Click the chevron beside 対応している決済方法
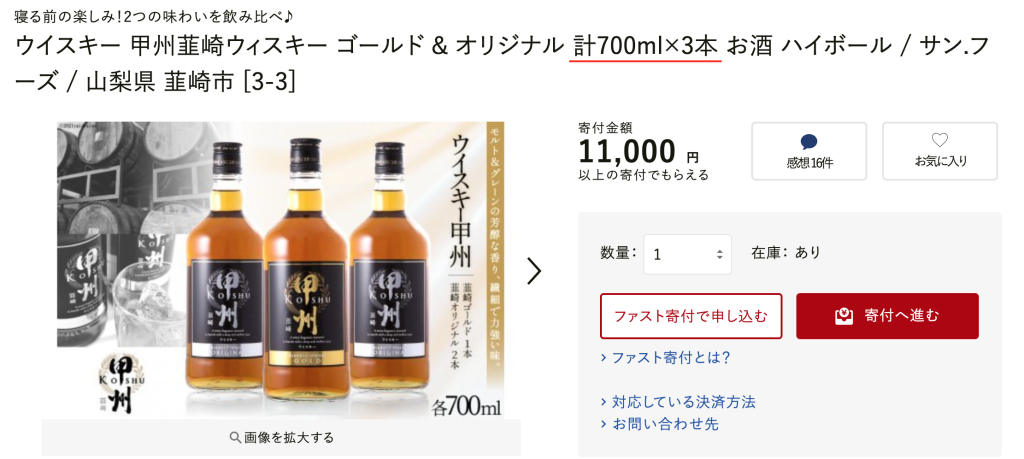This screenshot has width=1024, height=459. pyautogui.click(x=603, y=402)
